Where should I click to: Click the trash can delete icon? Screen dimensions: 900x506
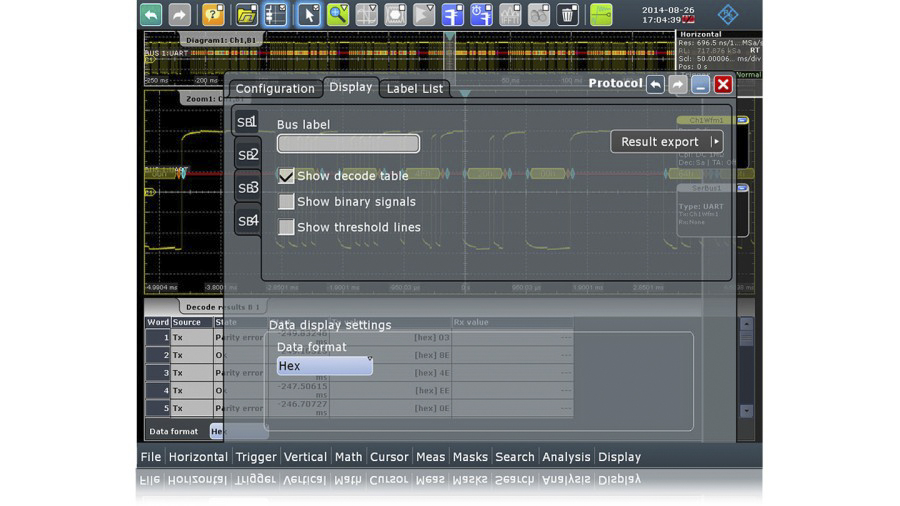[567, 14]
